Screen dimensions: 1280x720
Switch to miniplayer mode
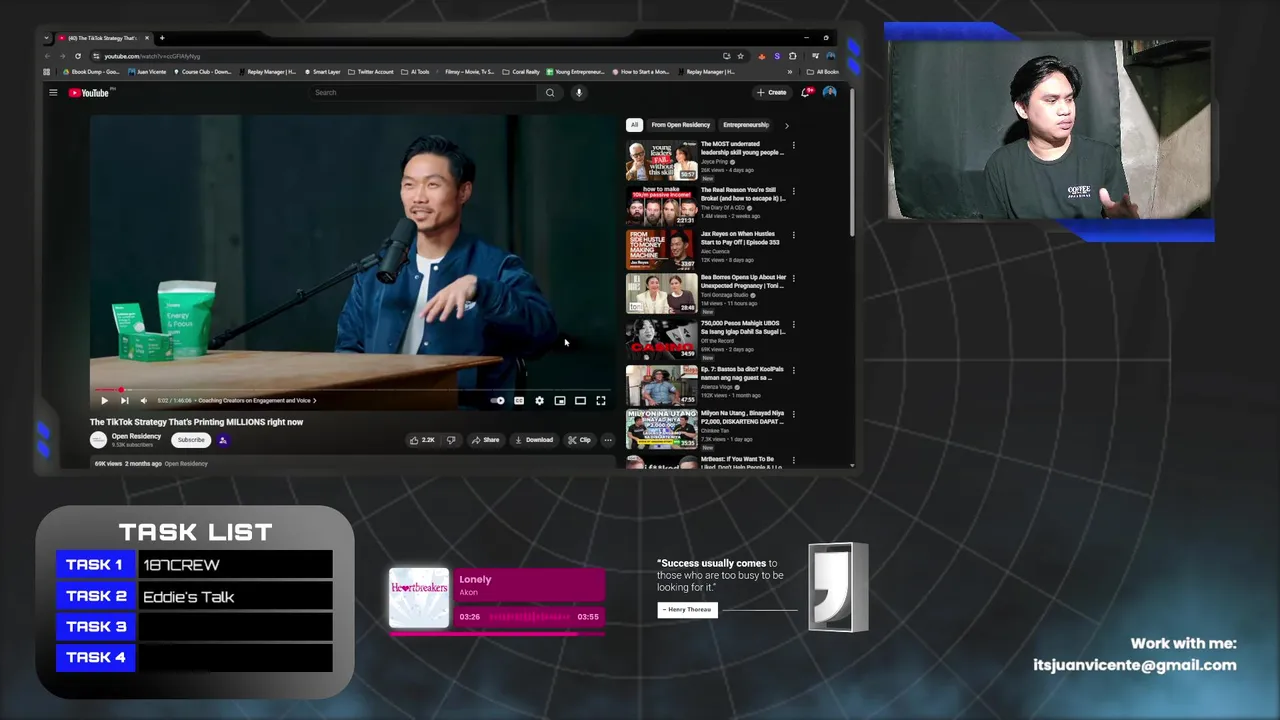click(560, 400)
